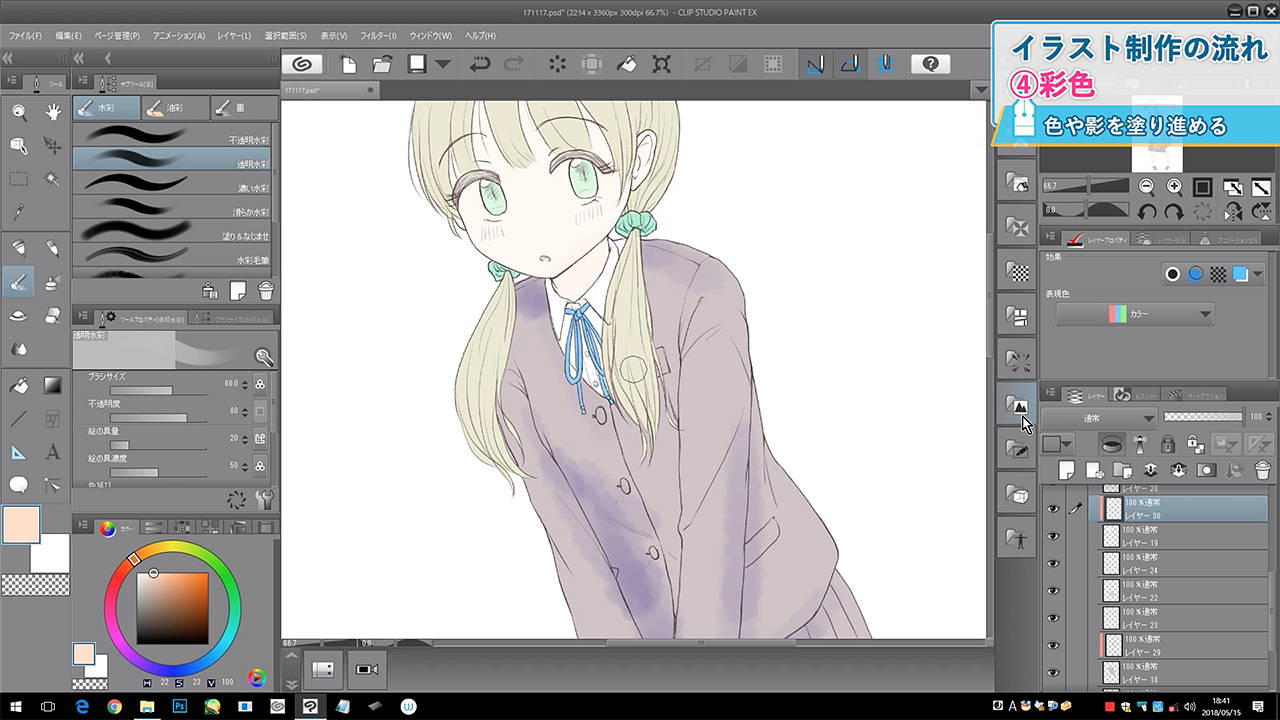
Task: Toggle Snap to ruler in command bar
Action: (816, 64)
